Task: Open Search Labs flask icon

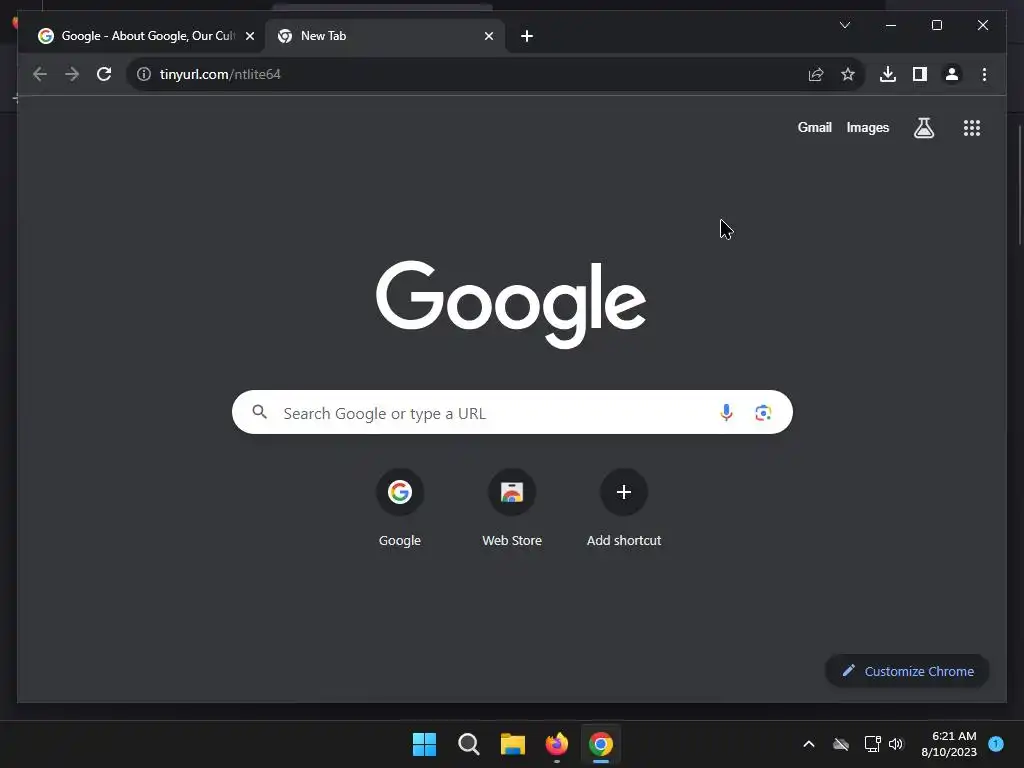Action: 923,128
